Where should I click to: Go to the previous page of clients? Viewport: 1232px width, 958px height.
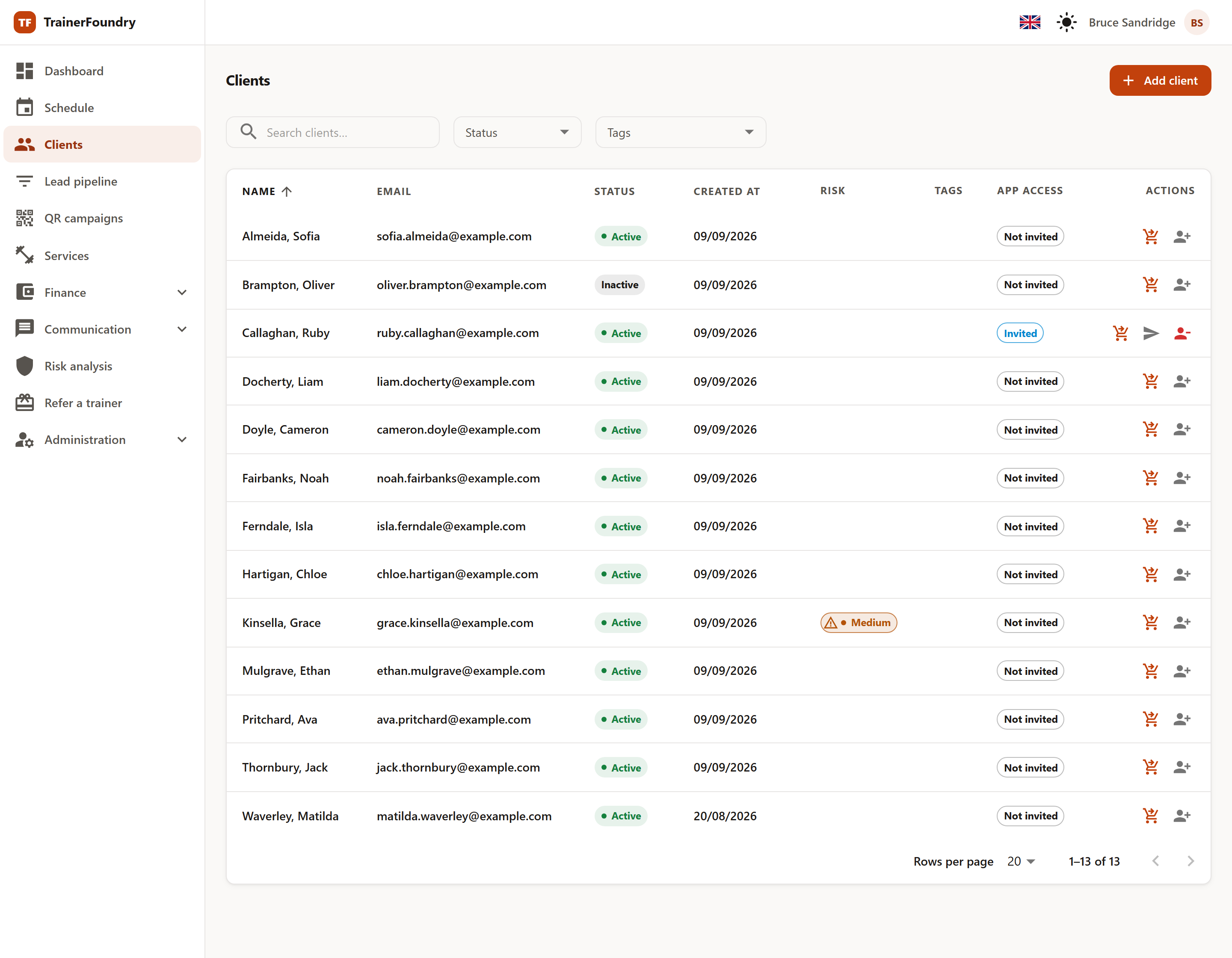click(x=1155, y=862)
